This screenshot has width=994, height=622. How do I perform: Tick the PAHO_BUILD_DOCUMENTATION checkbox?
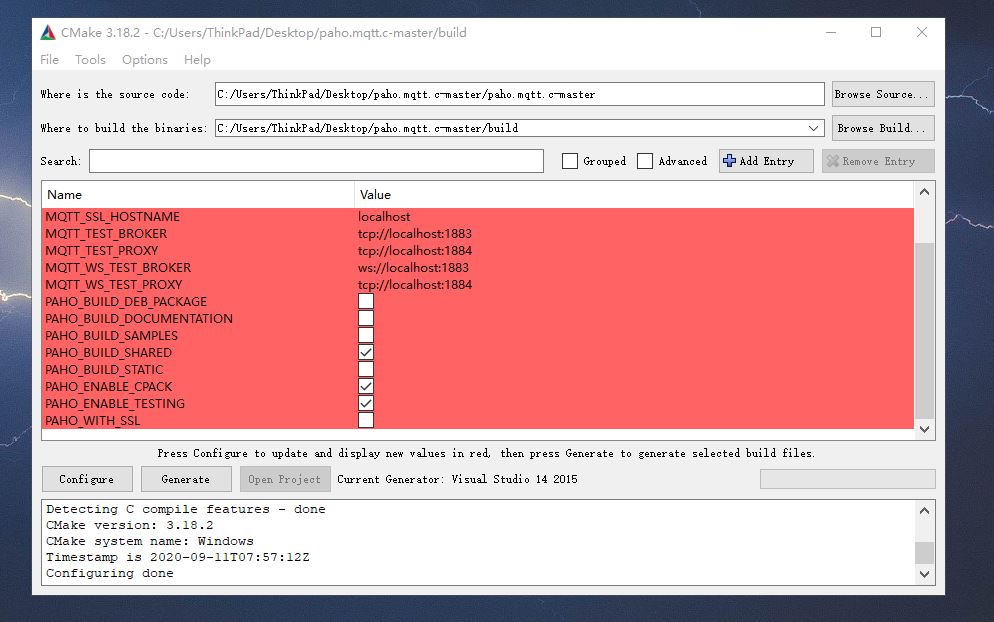tap(366, 318)
